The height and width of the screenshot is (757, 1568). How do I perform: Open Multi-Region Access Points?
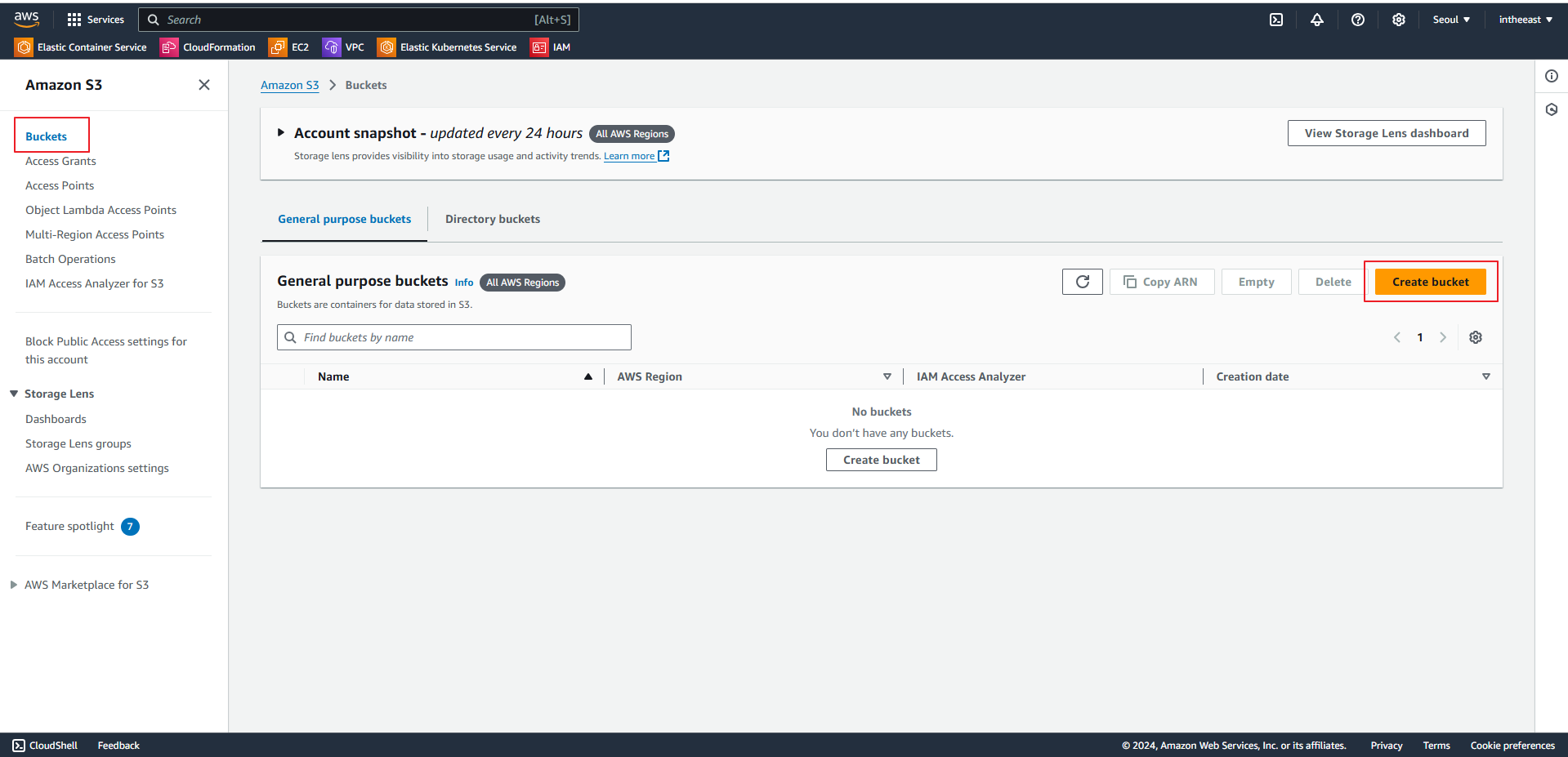click(95, 234)
